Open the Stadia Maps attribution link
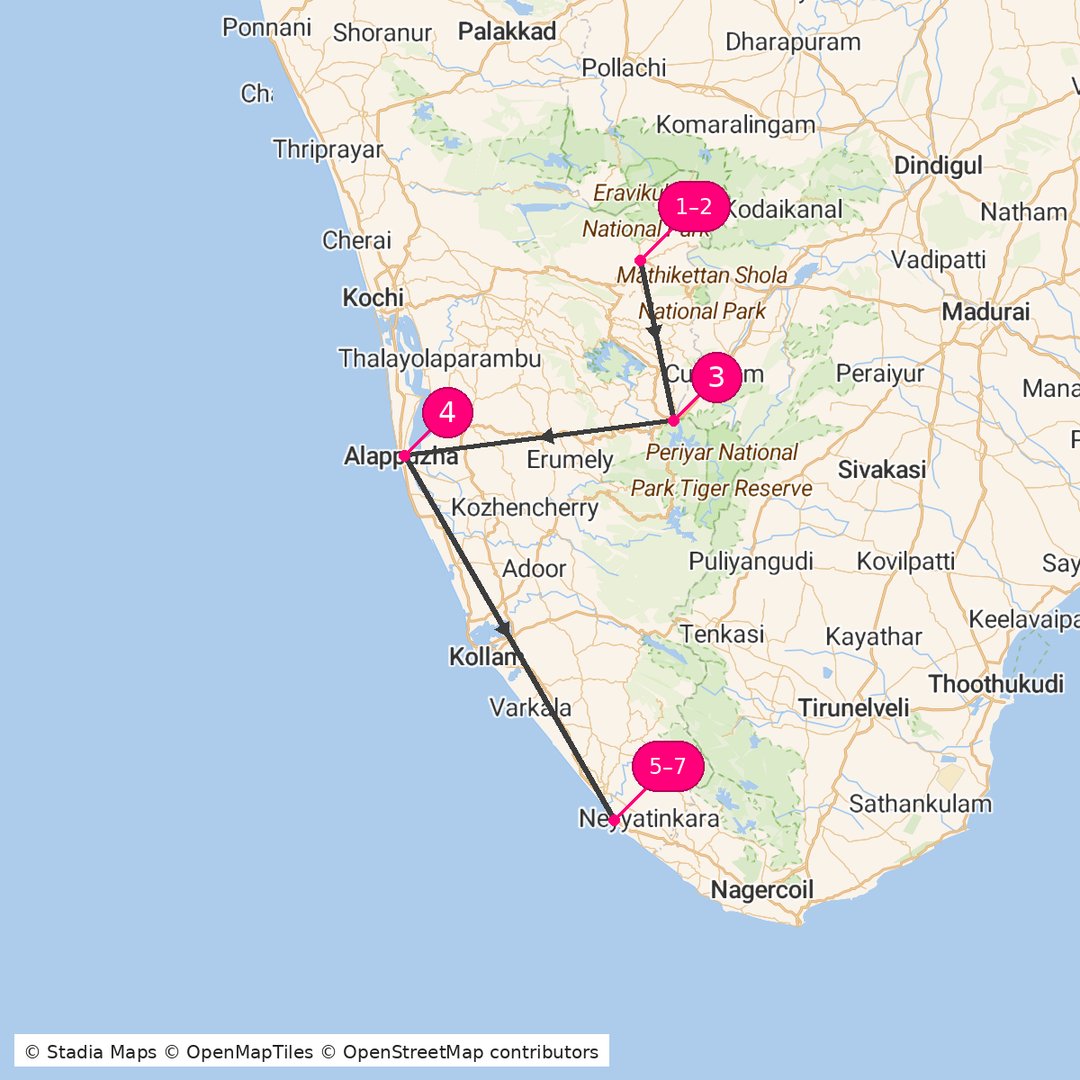 [x=91, y=1052]
